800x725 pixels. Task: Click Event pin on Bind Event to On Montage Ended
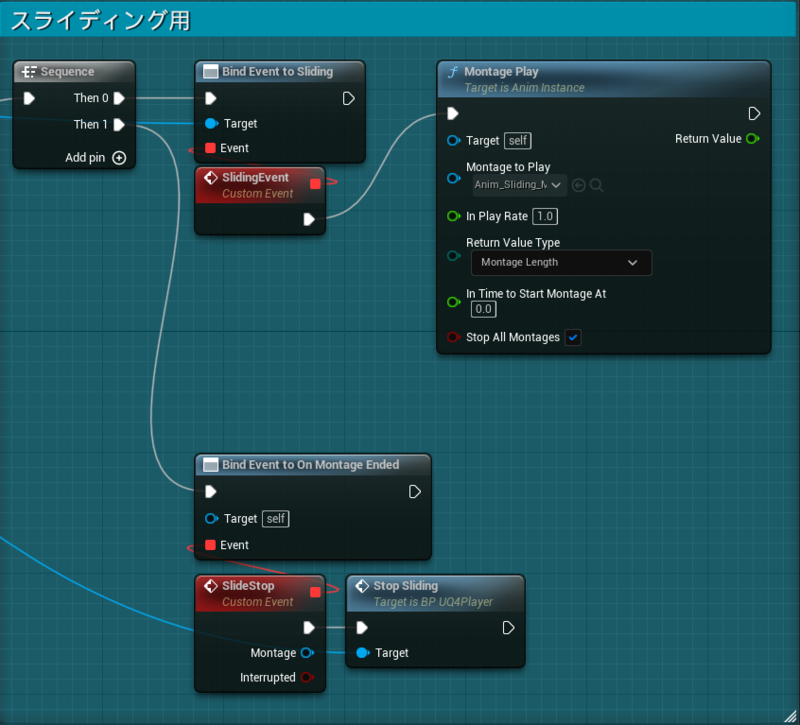pos(210,545)
